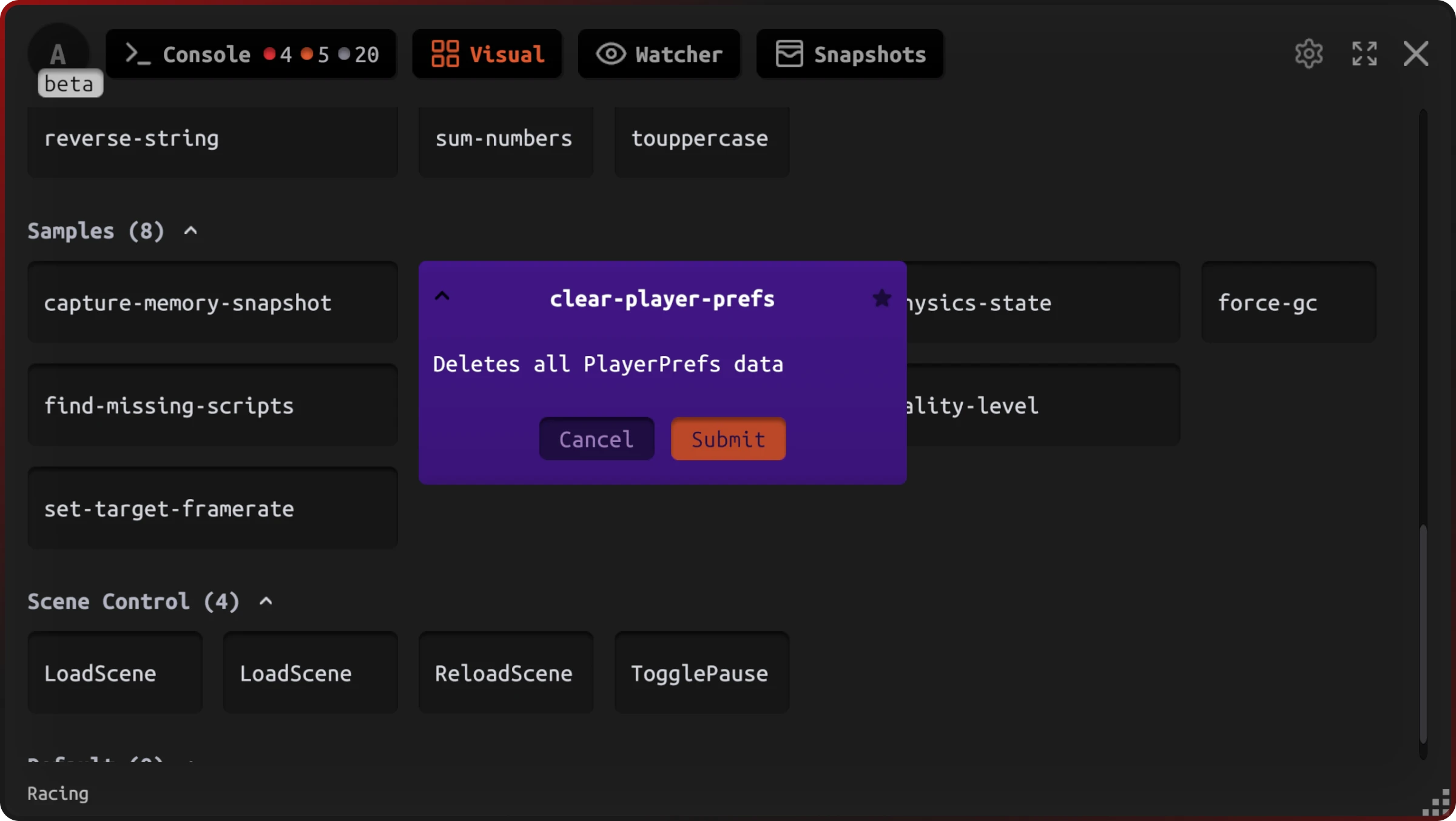1456x821 pixels.
Task: Favorite clear-player-prefs with the star icon
Action: 881,298
